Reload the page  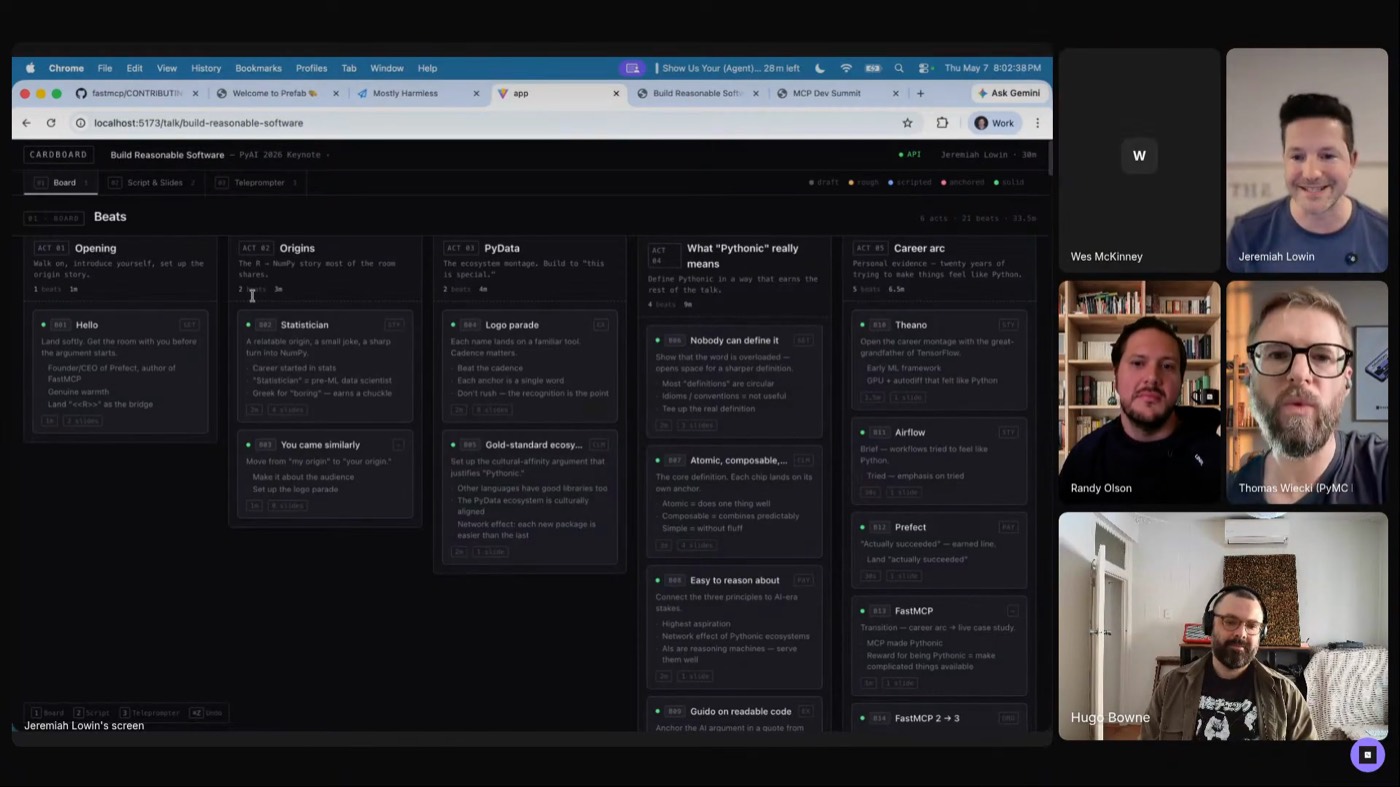[x=51, y=123]
